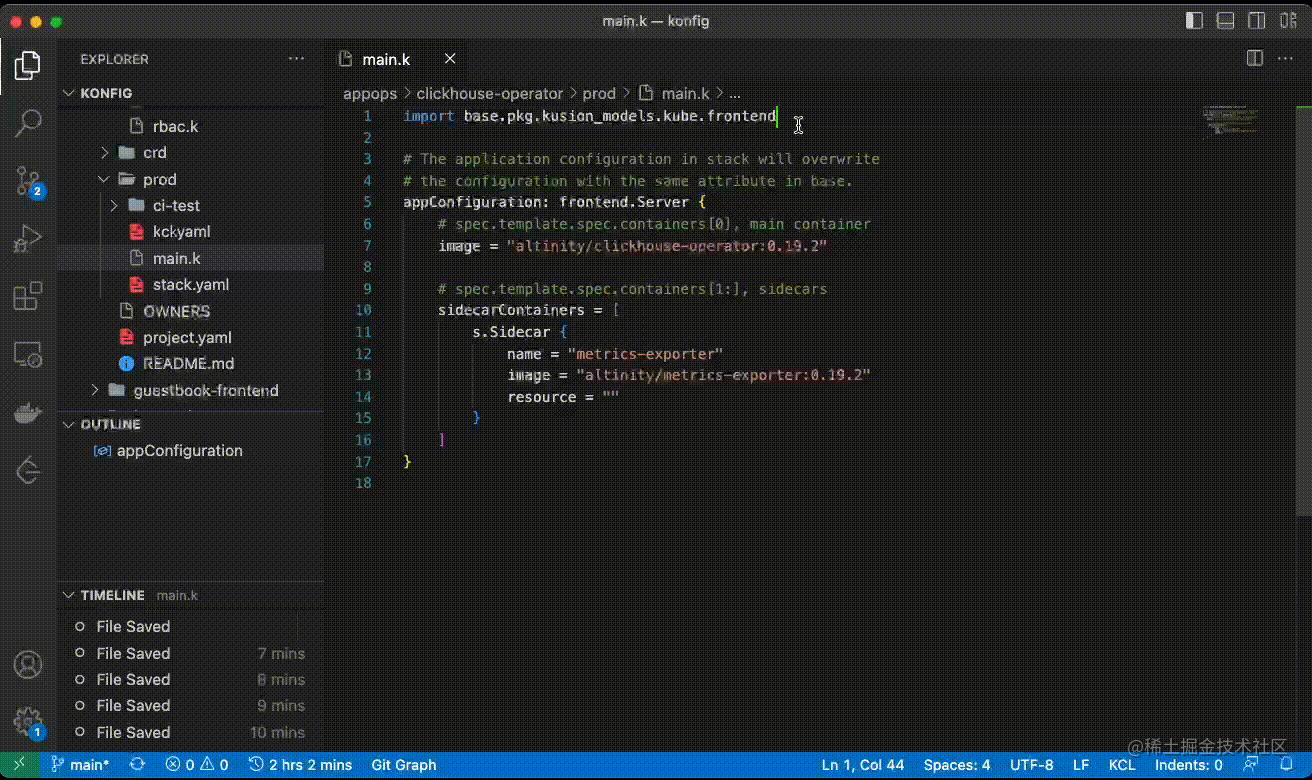Viewport: 1312px width, 780px height.
Task: Click Ln 1, Col 44 indicator
Action: [863, 765]
